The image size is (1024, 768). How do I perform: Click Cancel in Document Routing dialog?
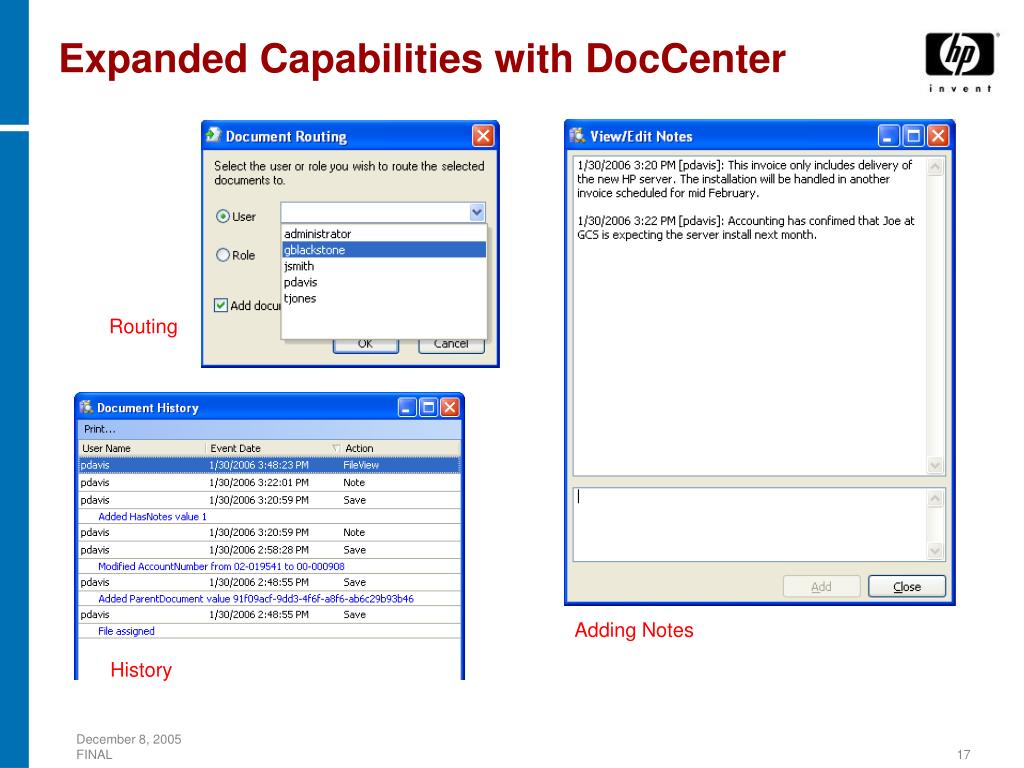coord(451,345)
